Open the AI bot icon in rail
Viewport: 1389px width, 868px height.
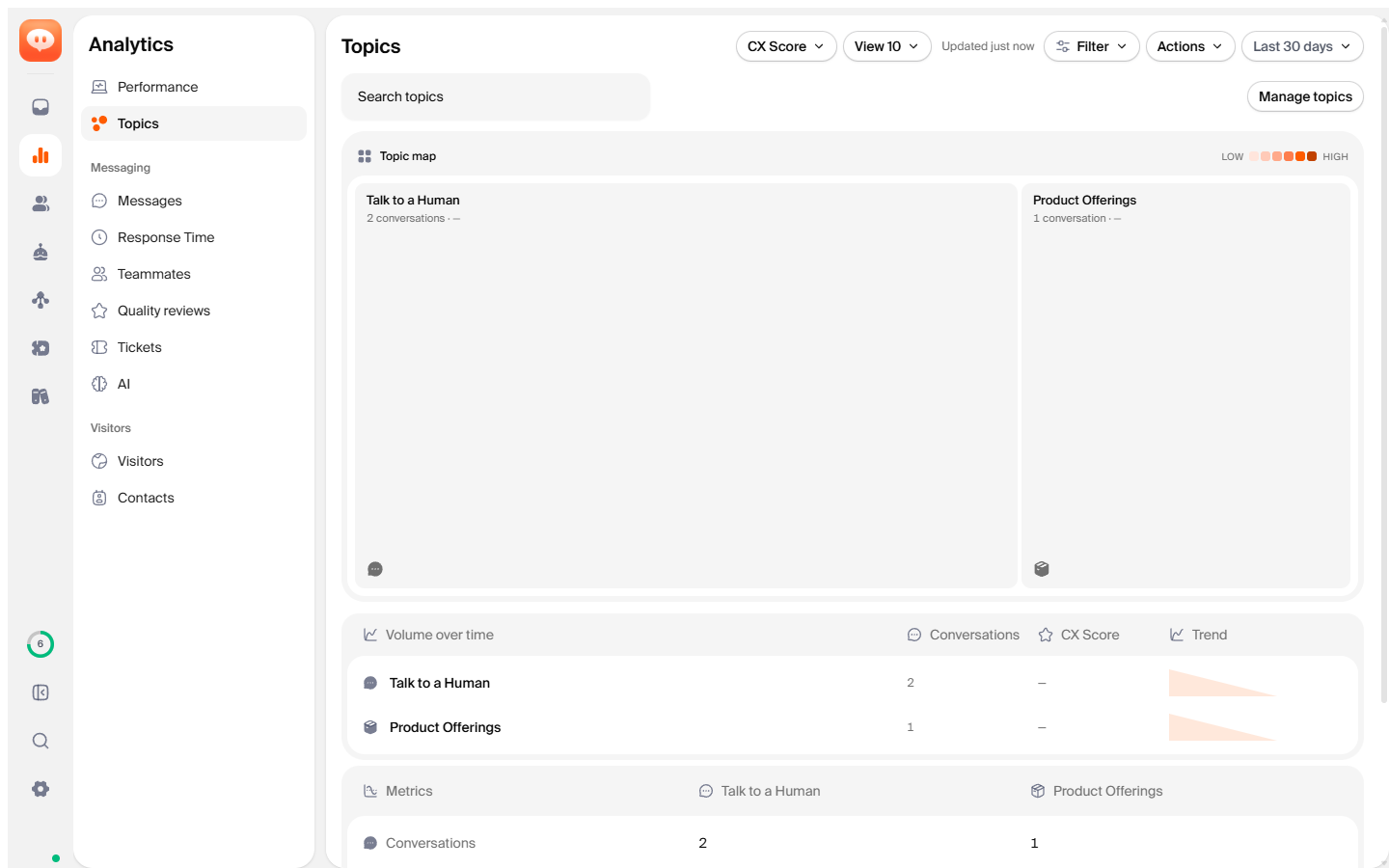pos(41,252)
